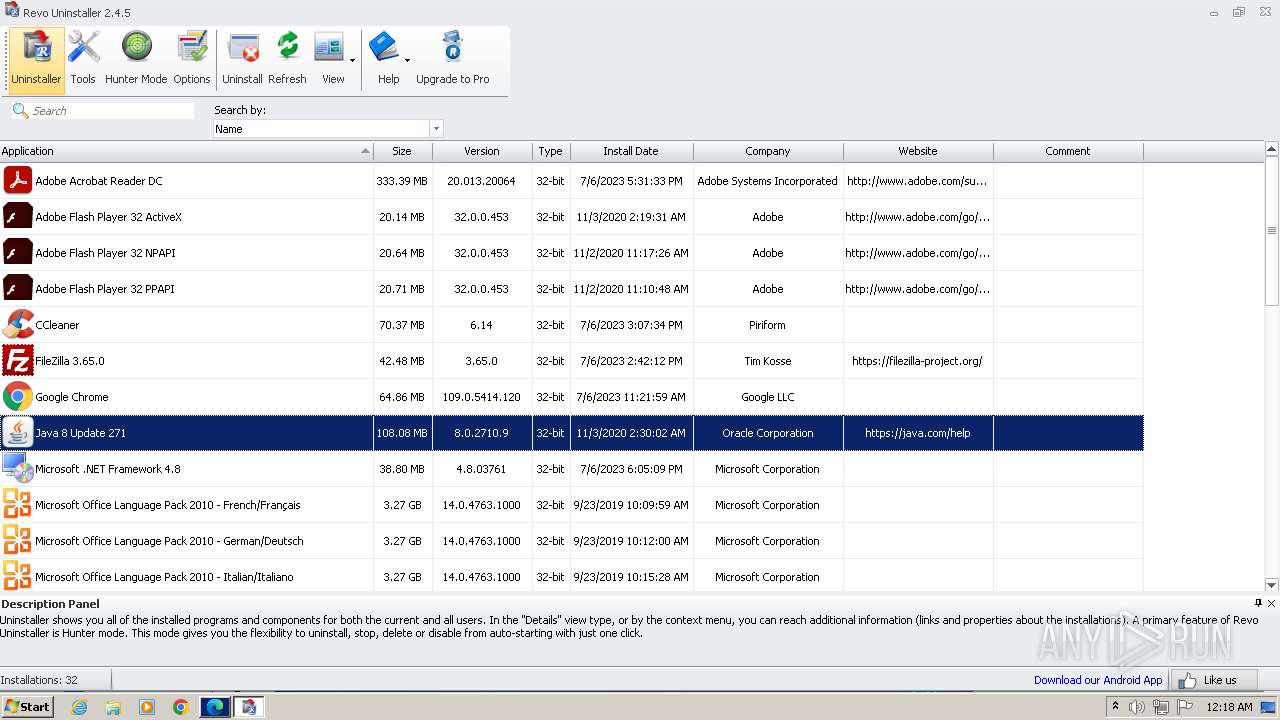
Task: Sort by the Company column header
Action: pos(768,151)
